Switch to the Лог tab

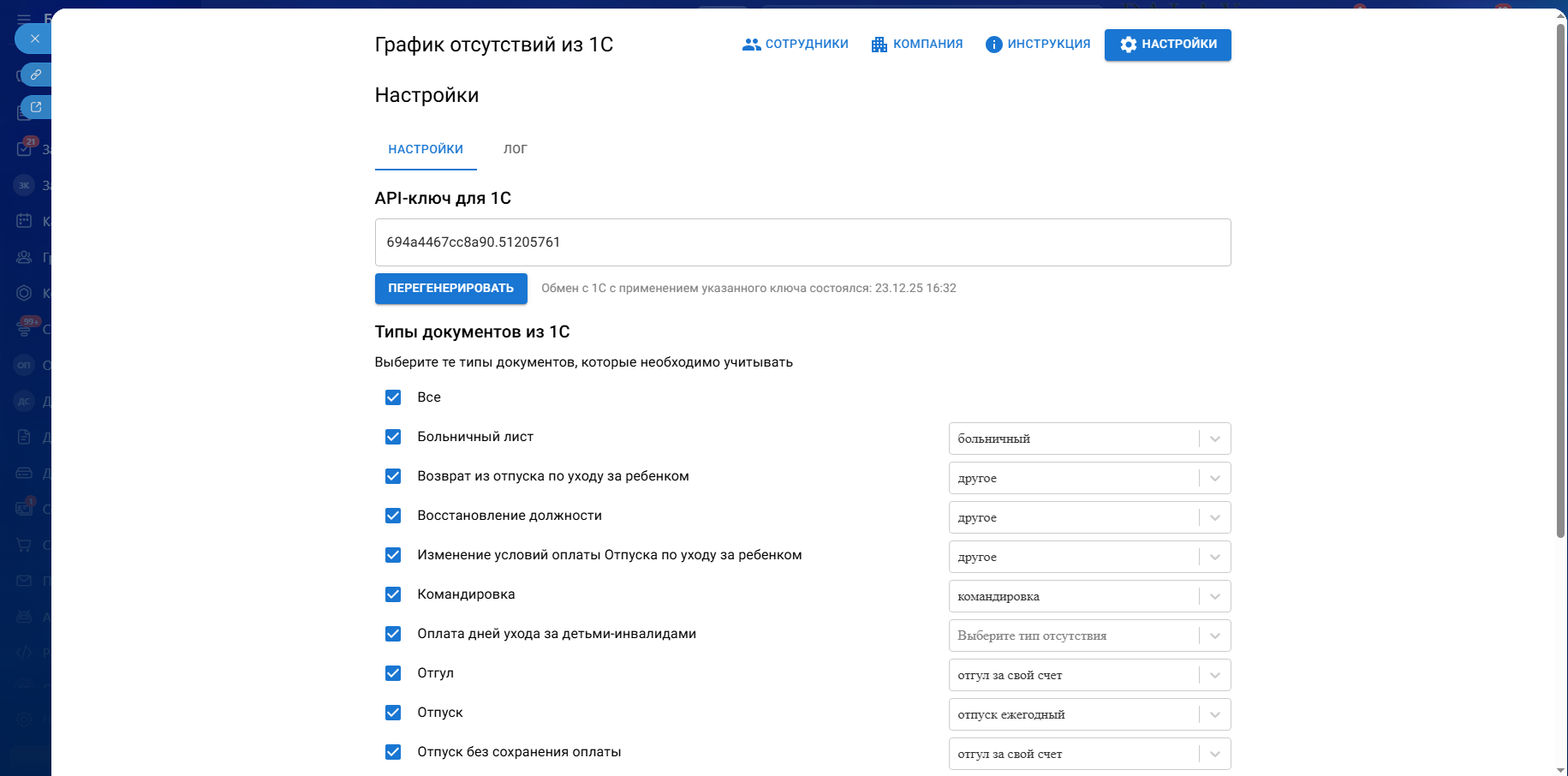pyautogui.click(x=515, y=149)
